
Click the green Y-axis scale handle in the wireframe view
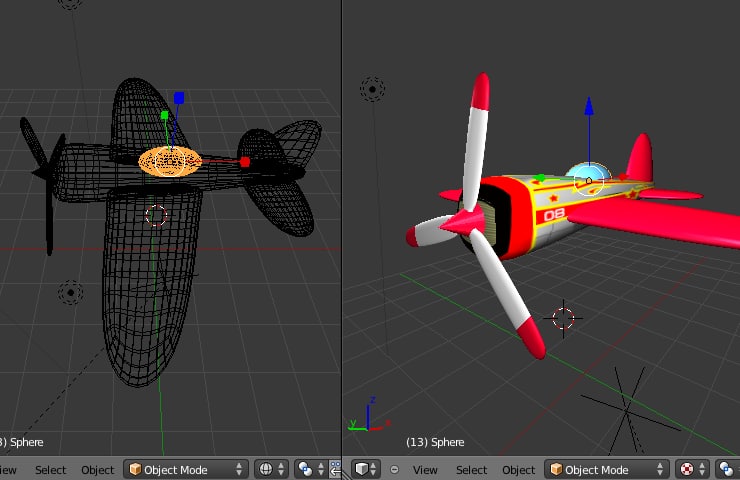coord(164,115)
